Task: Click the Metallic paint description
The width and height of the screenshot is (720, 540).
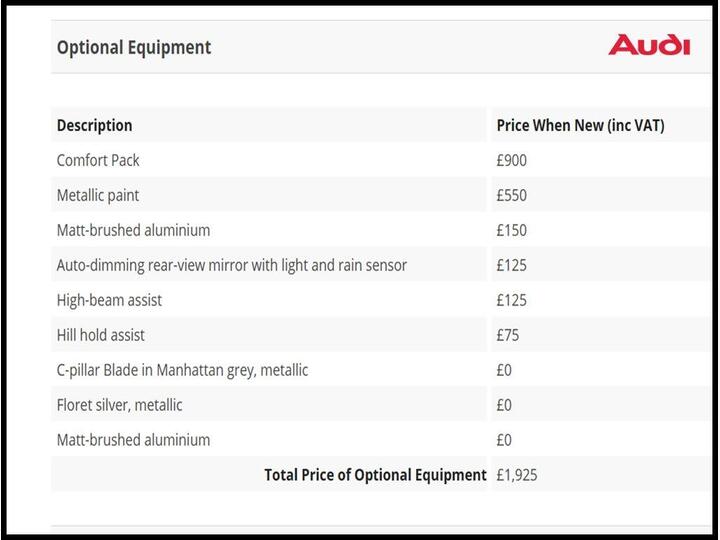Action: point(98,195)
